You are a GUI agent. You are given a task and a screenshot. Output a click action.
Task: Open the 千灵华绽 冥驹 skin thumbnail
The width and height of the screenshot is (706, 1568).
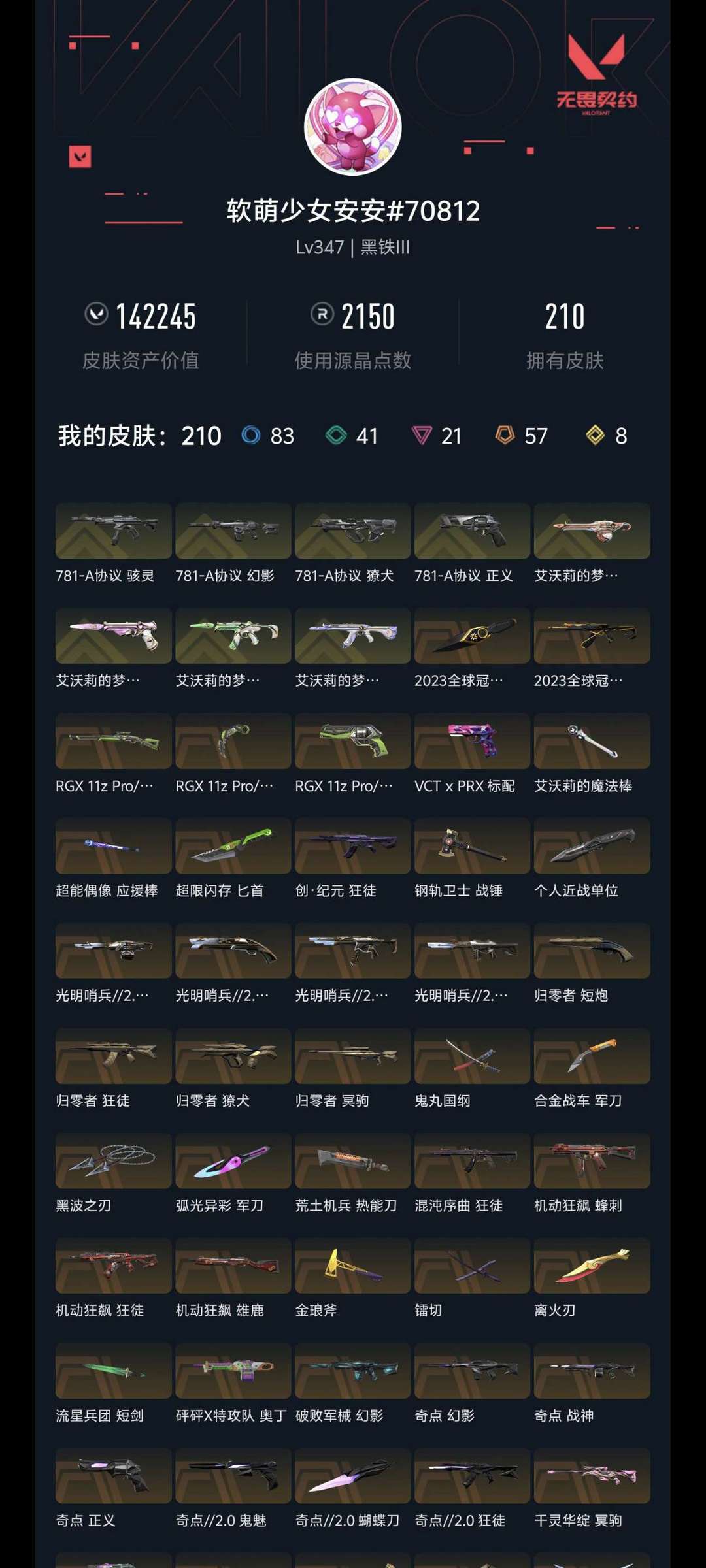592,1475
